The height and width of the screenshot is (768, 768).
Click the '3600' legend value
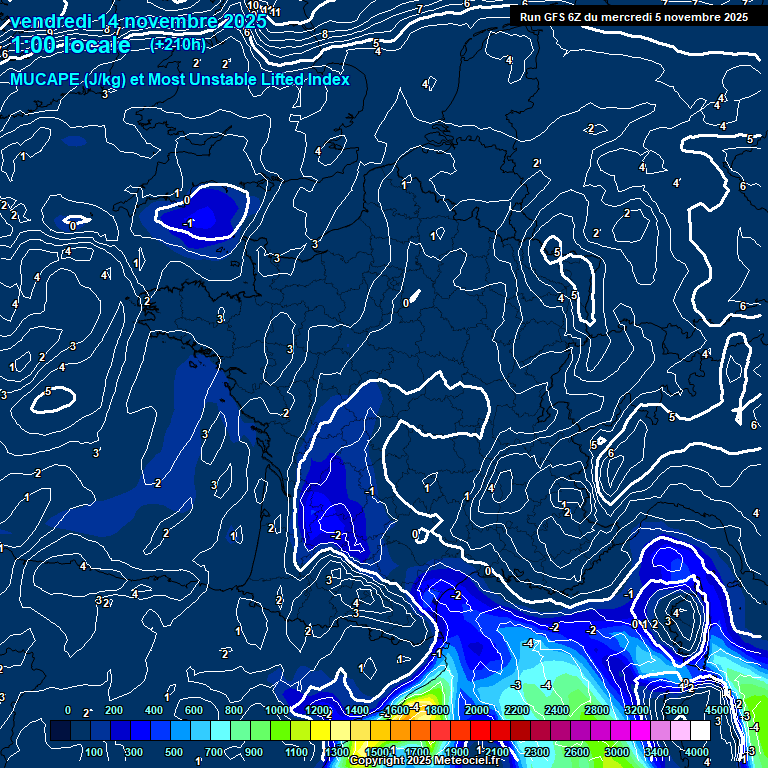(677, 710)
